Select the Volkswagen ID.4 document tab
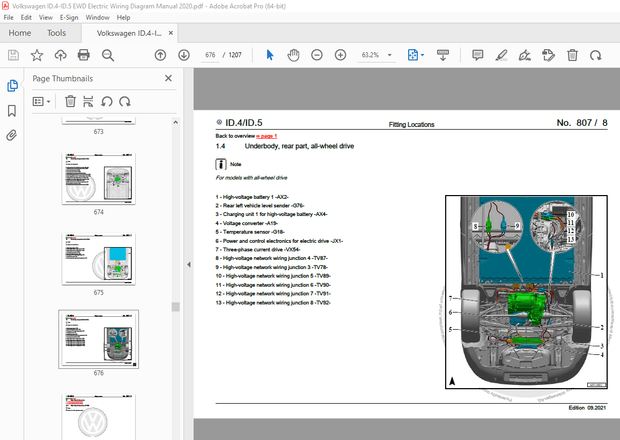 [x=129, y=33]
